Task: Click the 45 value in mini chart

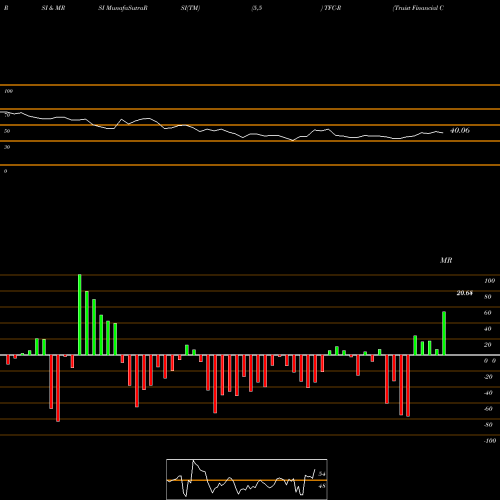Action: pos(322,486)
